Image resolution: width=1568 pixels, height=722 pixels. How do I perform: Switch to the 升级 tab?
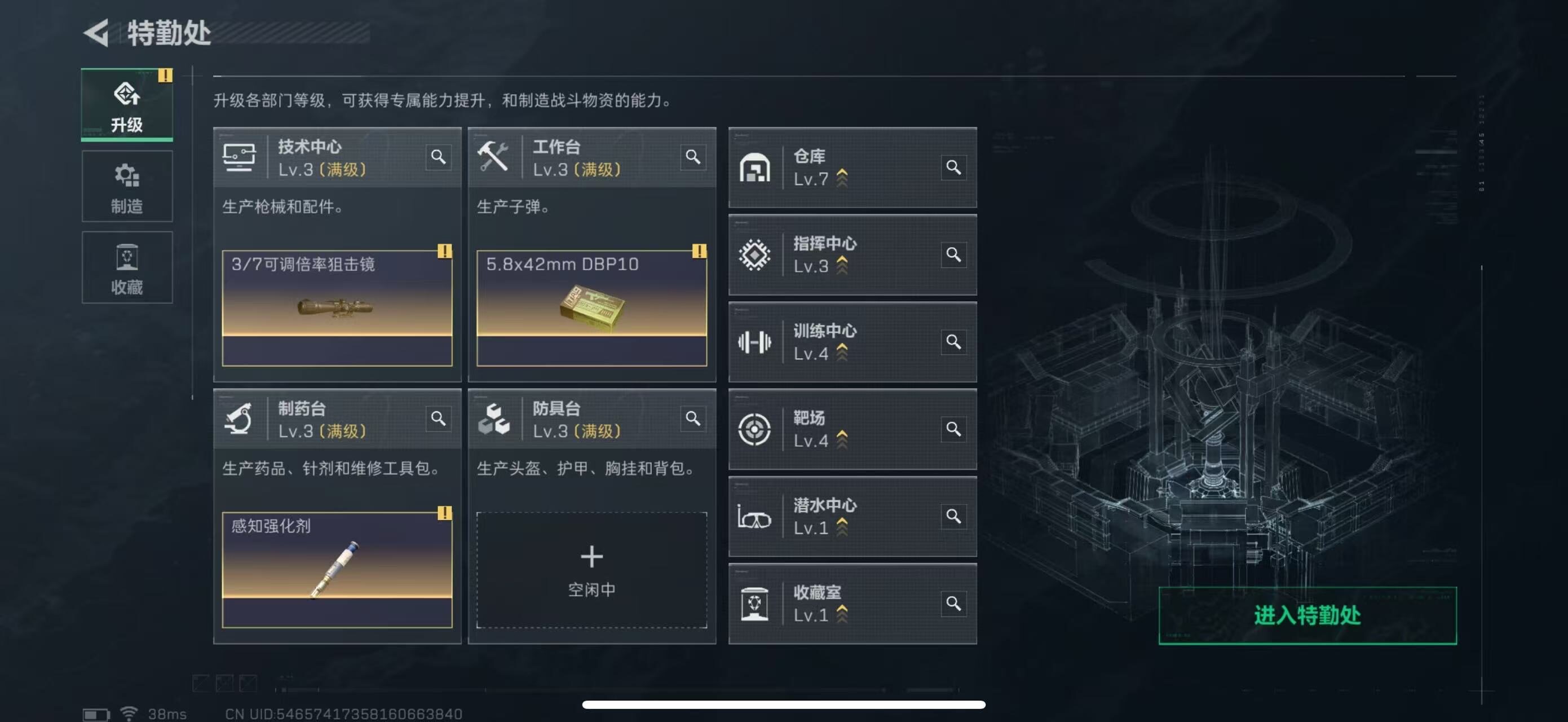tap(127, 105)
